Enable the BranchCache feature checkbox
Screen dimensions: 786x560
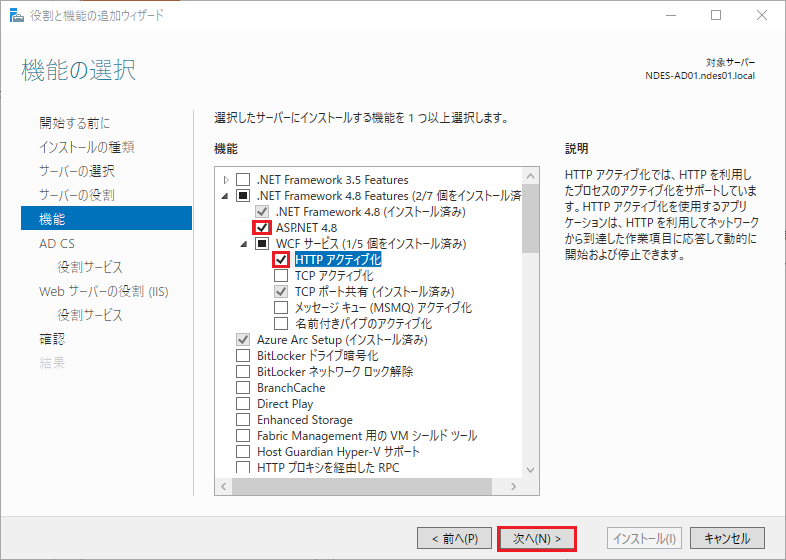coord(243,388)
